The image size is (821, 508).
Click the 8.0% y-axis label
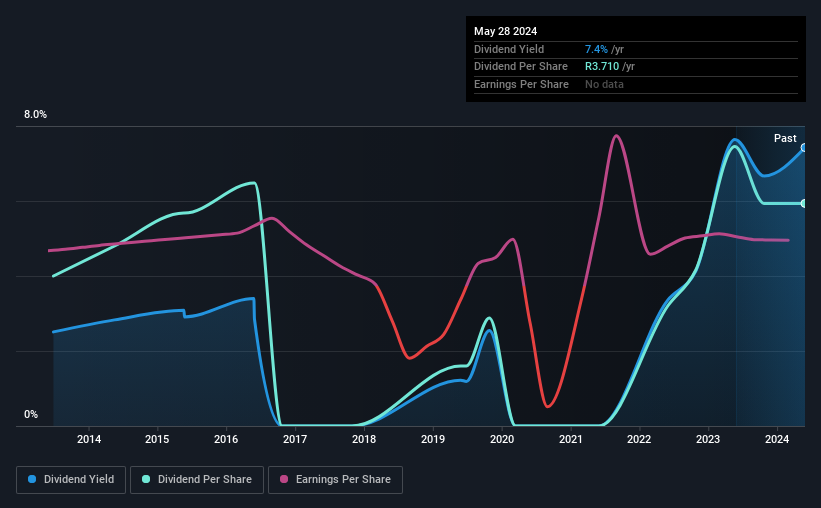[35, 114]
